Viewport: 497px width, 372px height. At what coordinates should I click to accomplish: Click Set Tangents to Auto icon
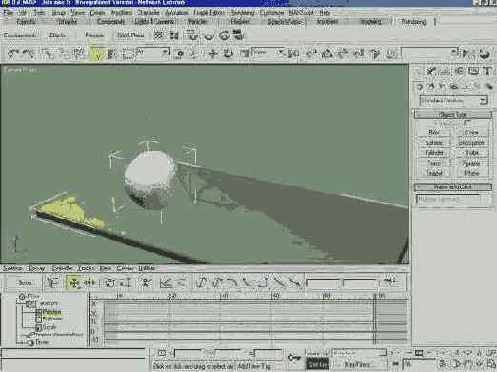201,283
